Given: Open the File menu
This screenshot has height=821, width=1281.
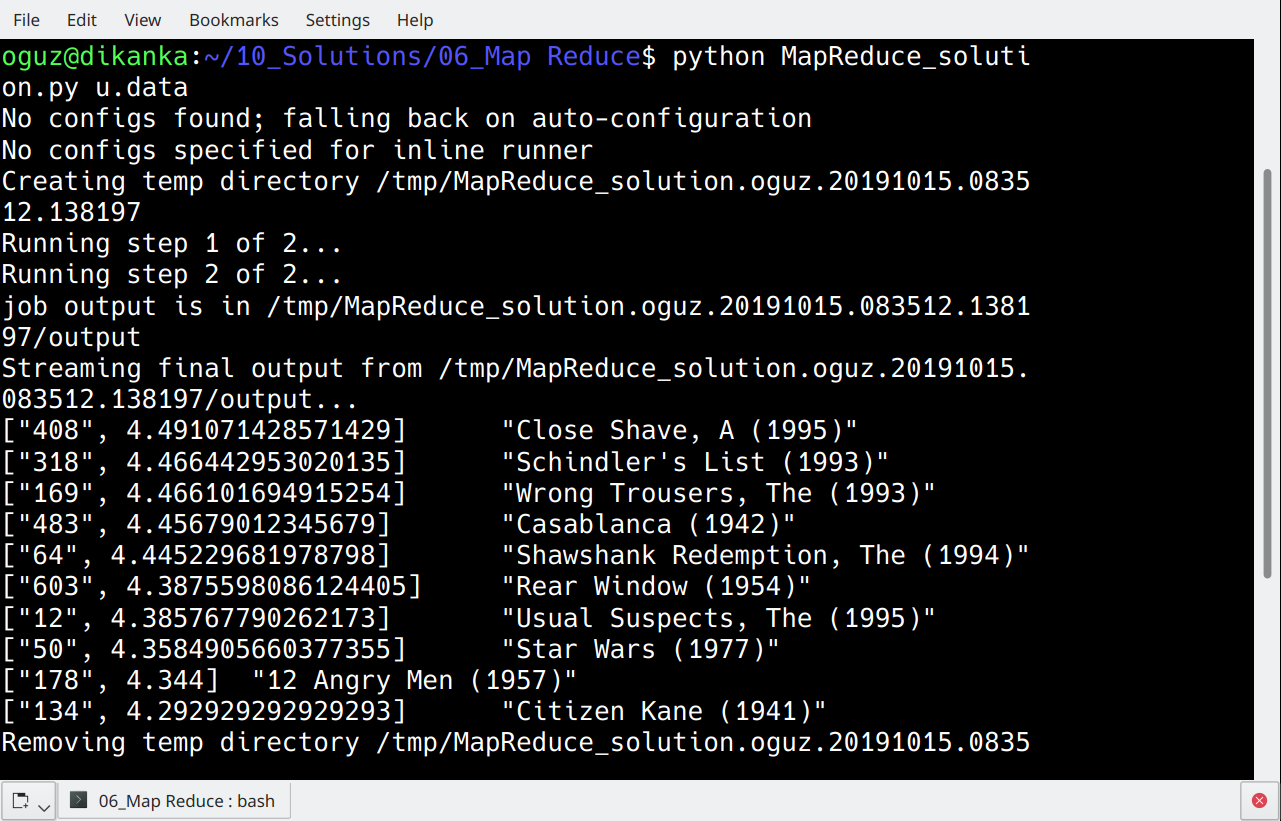Looking at the screenshot, I should point(27,20).
